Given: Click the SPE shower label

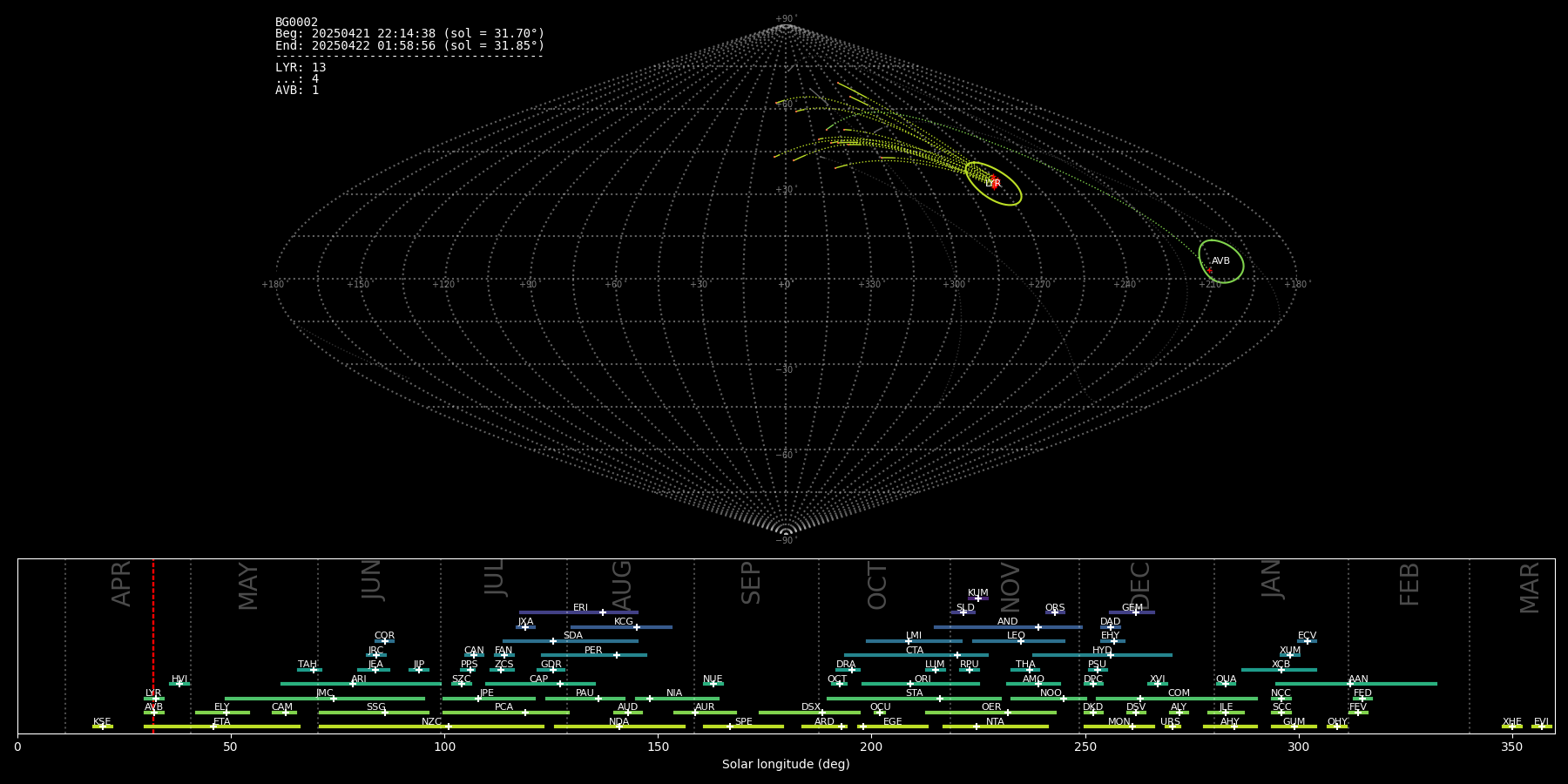Looking at the screenshot, I should coord(743,722).
